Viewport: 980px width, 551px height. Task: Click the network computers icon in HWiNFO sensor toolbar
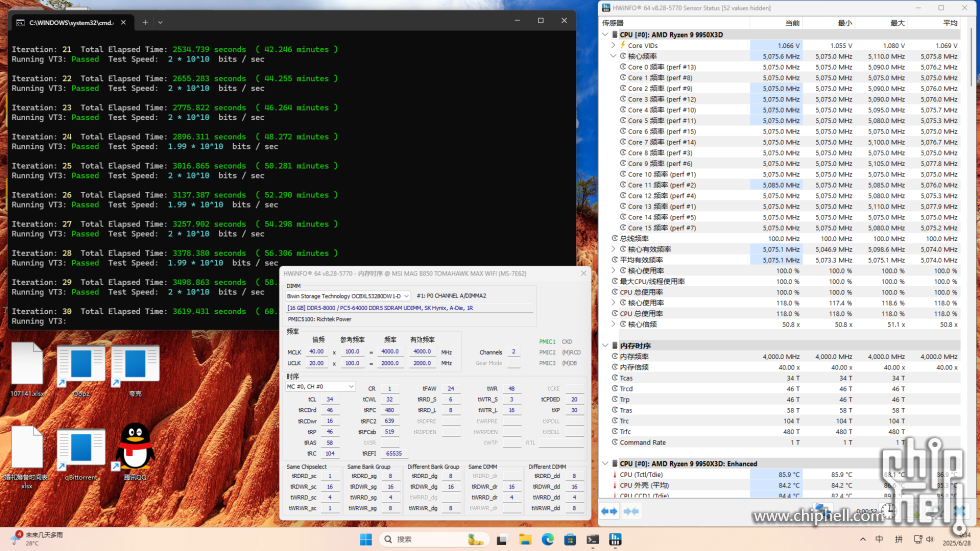tap(824, 510)
